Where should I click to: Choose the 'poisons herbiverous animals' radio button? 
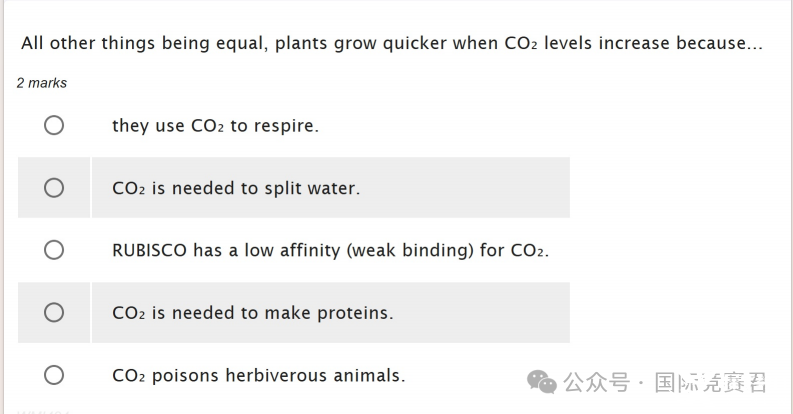tap(54, 375)
